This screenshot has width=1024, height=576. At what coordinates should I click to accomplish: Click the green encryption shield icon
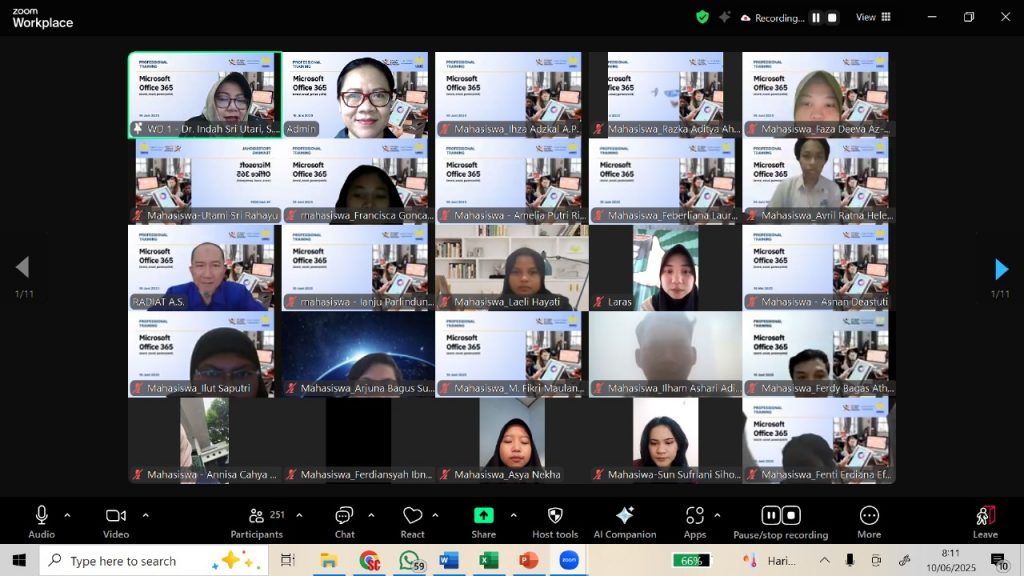pos(702,17)
